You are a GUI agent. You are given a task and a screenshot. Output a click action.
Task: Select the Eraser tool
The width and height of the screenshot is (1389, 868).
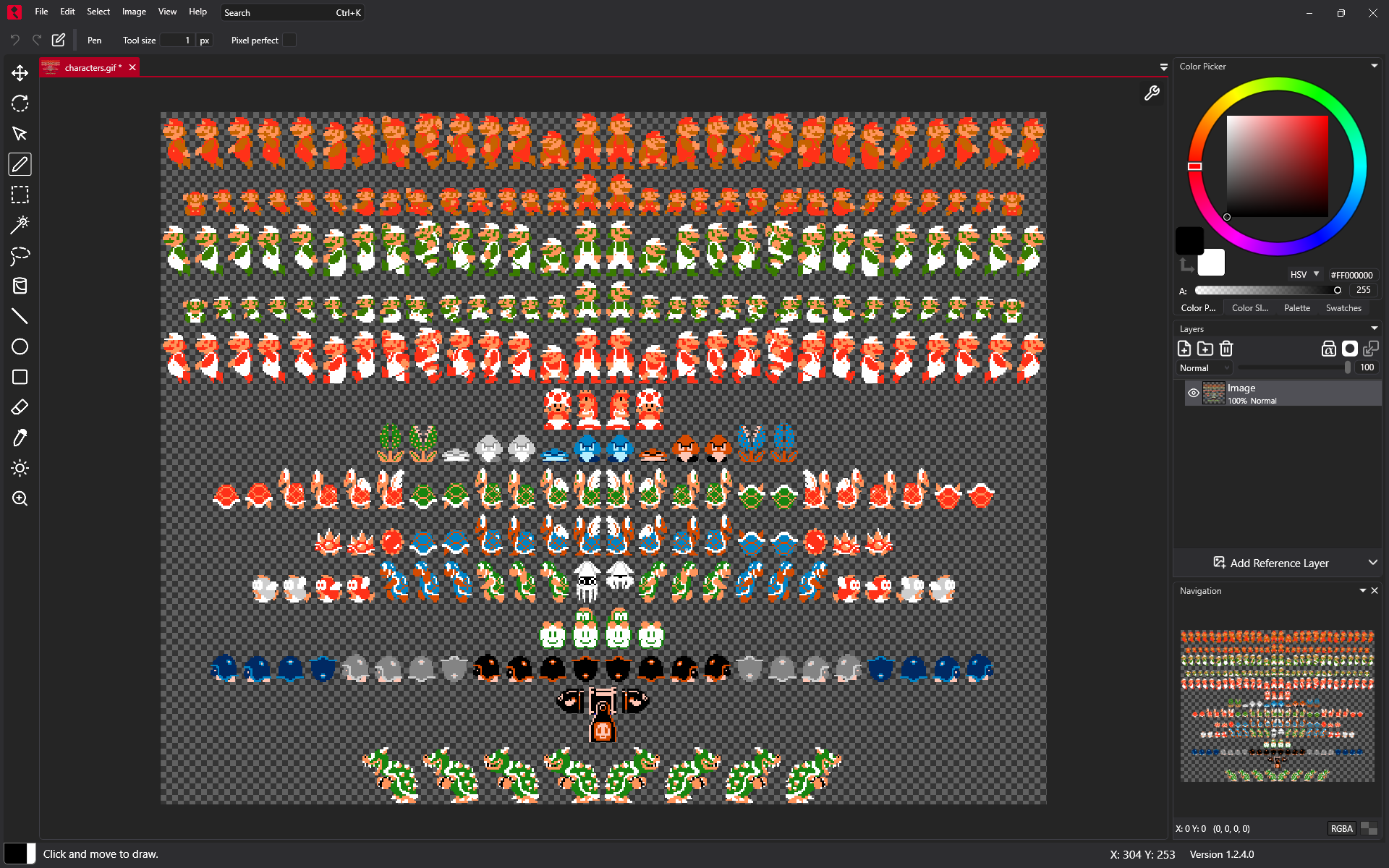(x=20, y=407)
